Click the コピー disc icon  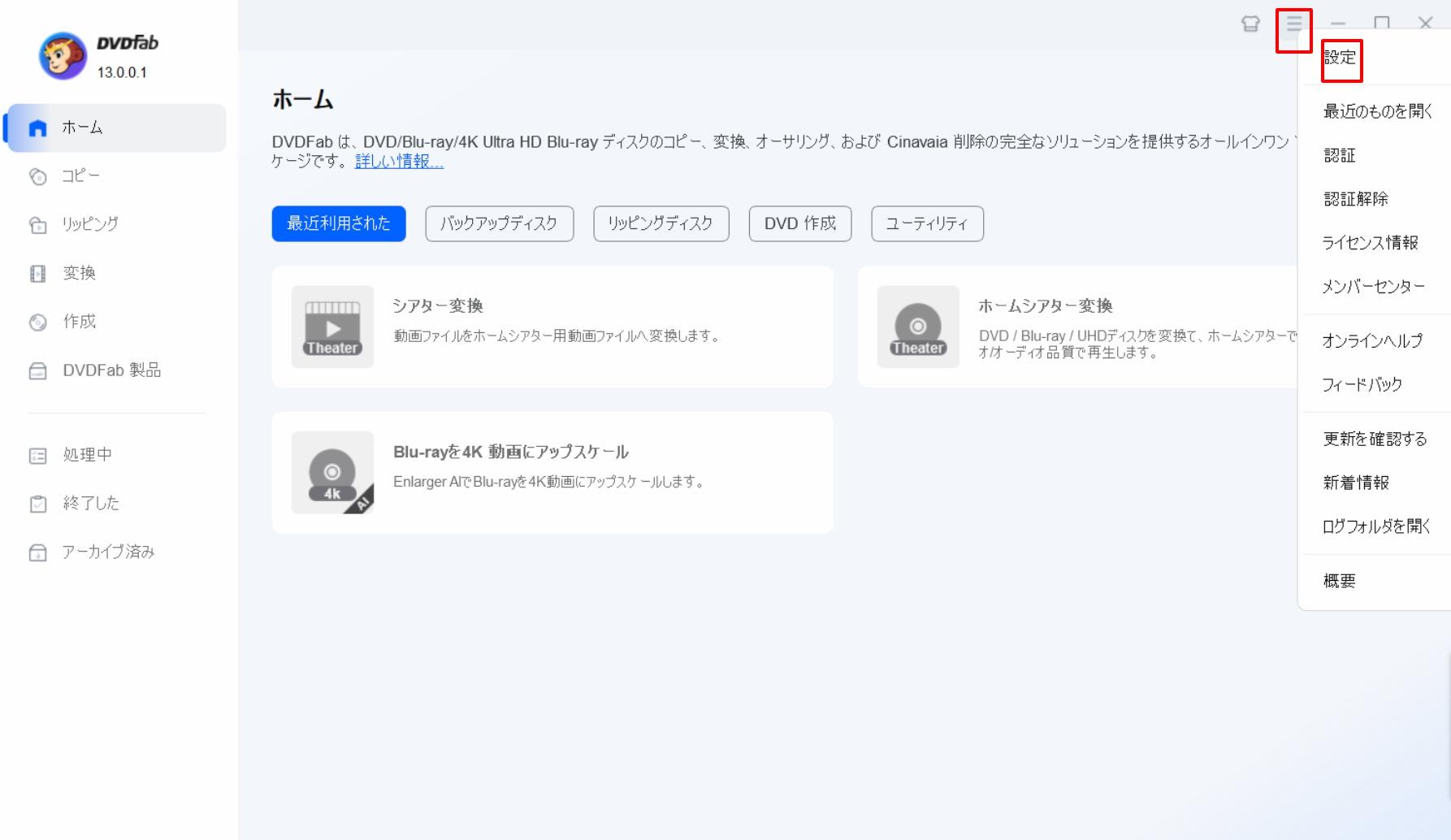coord(37,176)
